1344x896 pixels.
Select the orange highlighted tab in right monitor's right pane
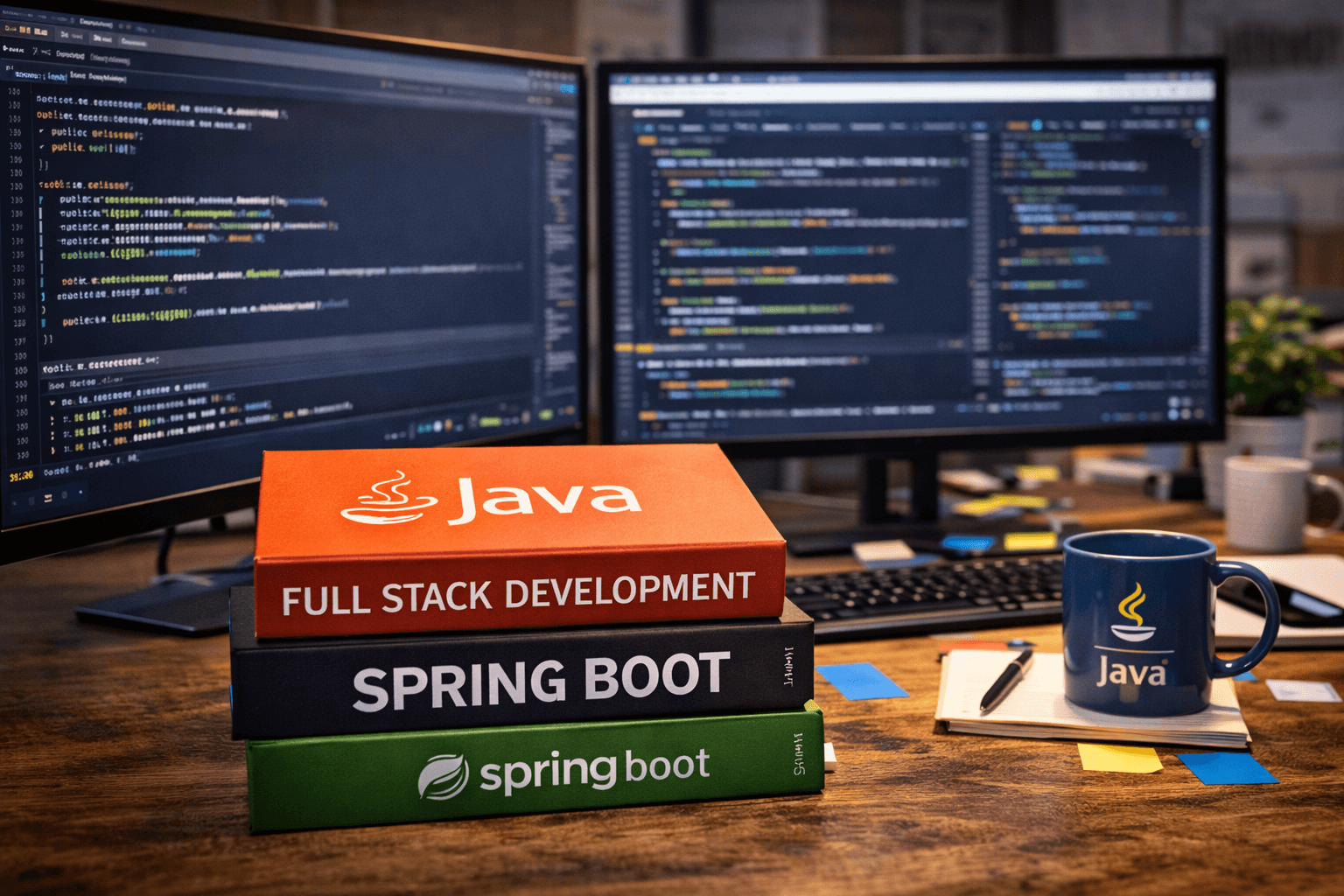point(1016,126)
